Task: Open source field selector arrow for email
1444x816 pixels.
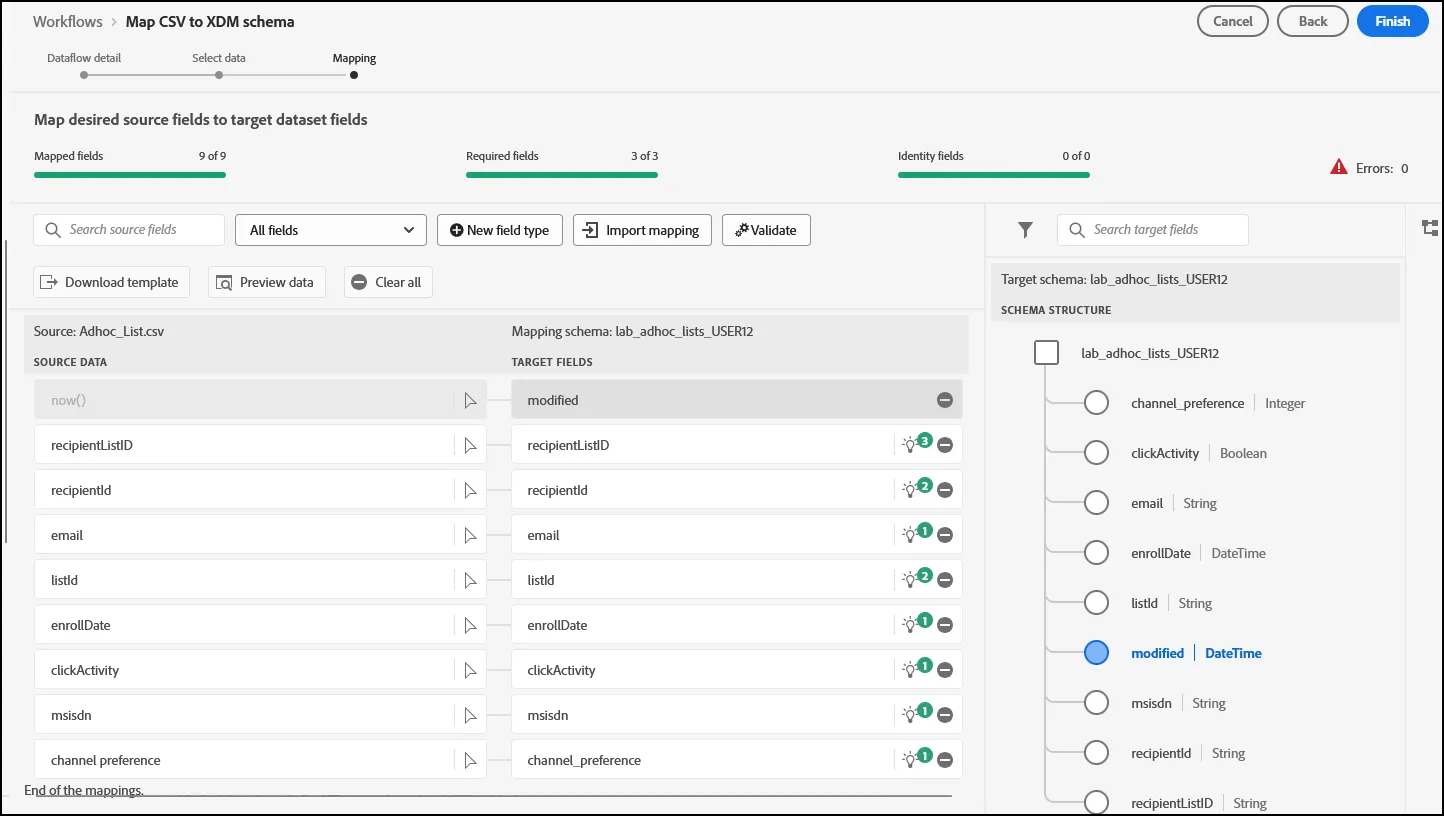Action: [471, 535]
